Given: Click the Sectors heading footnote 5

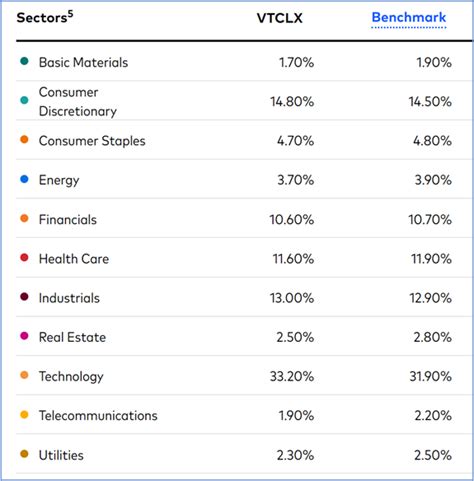Looking at the screenshot, I should tap(70, 14).
